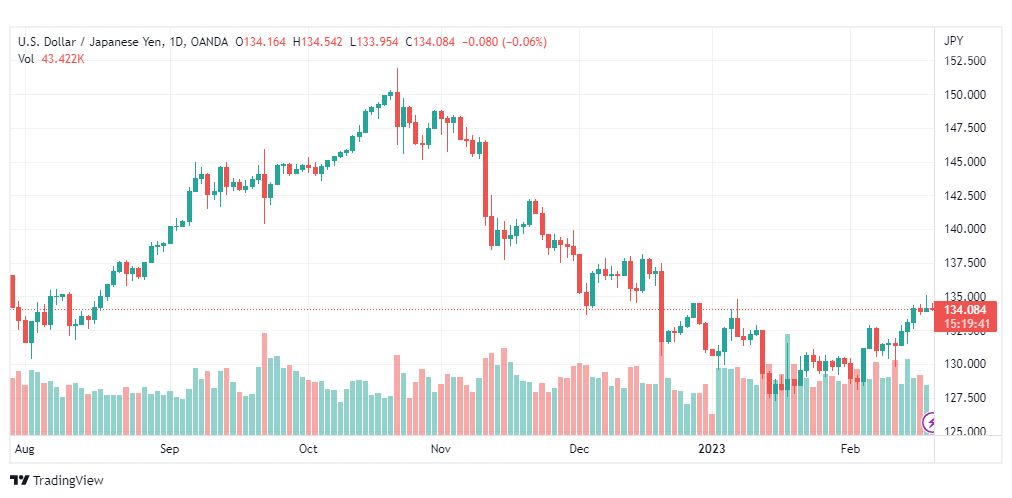Click the U.S. Dollar / Japanese Yen title

pos(91,42)
